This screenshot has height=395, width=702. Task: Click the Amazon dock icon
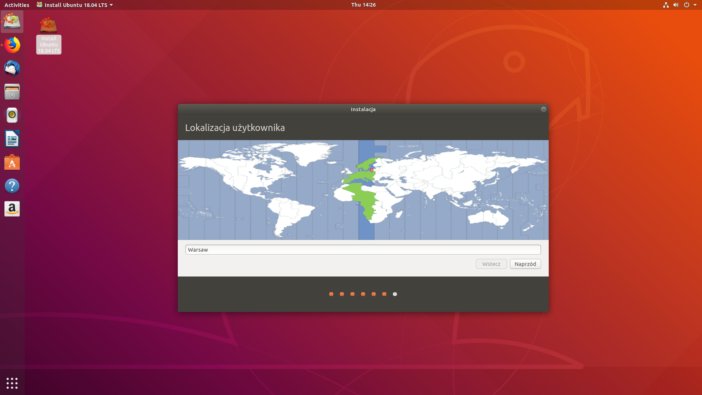coord(12,209)
